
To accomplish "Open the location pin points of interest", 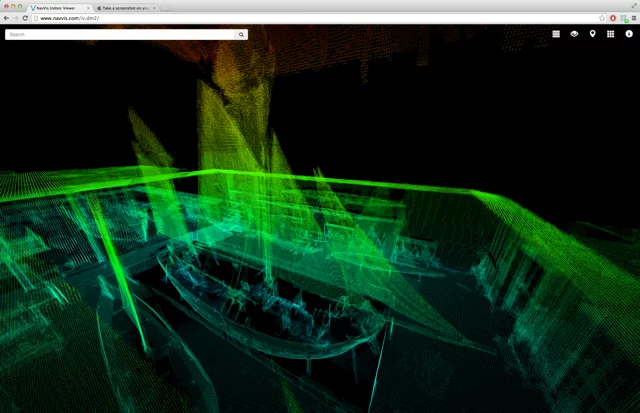I will [x=592, y=34].
